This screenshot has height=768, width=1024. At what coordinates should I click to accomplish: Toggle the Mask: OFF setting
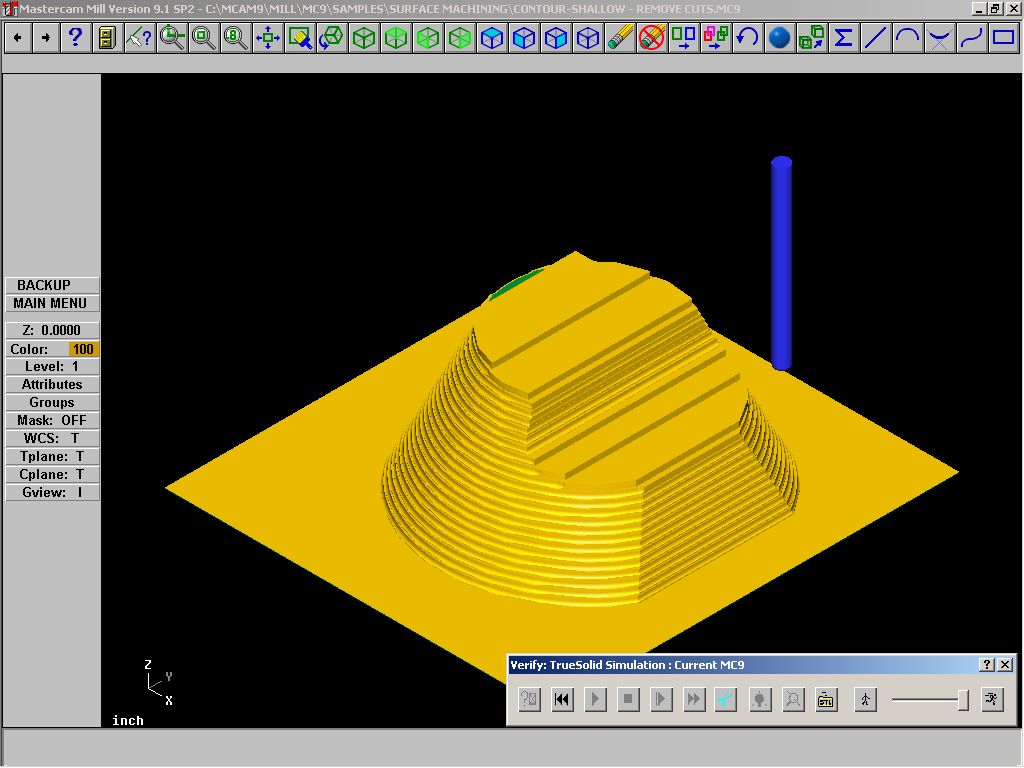(x=52, y=420)
